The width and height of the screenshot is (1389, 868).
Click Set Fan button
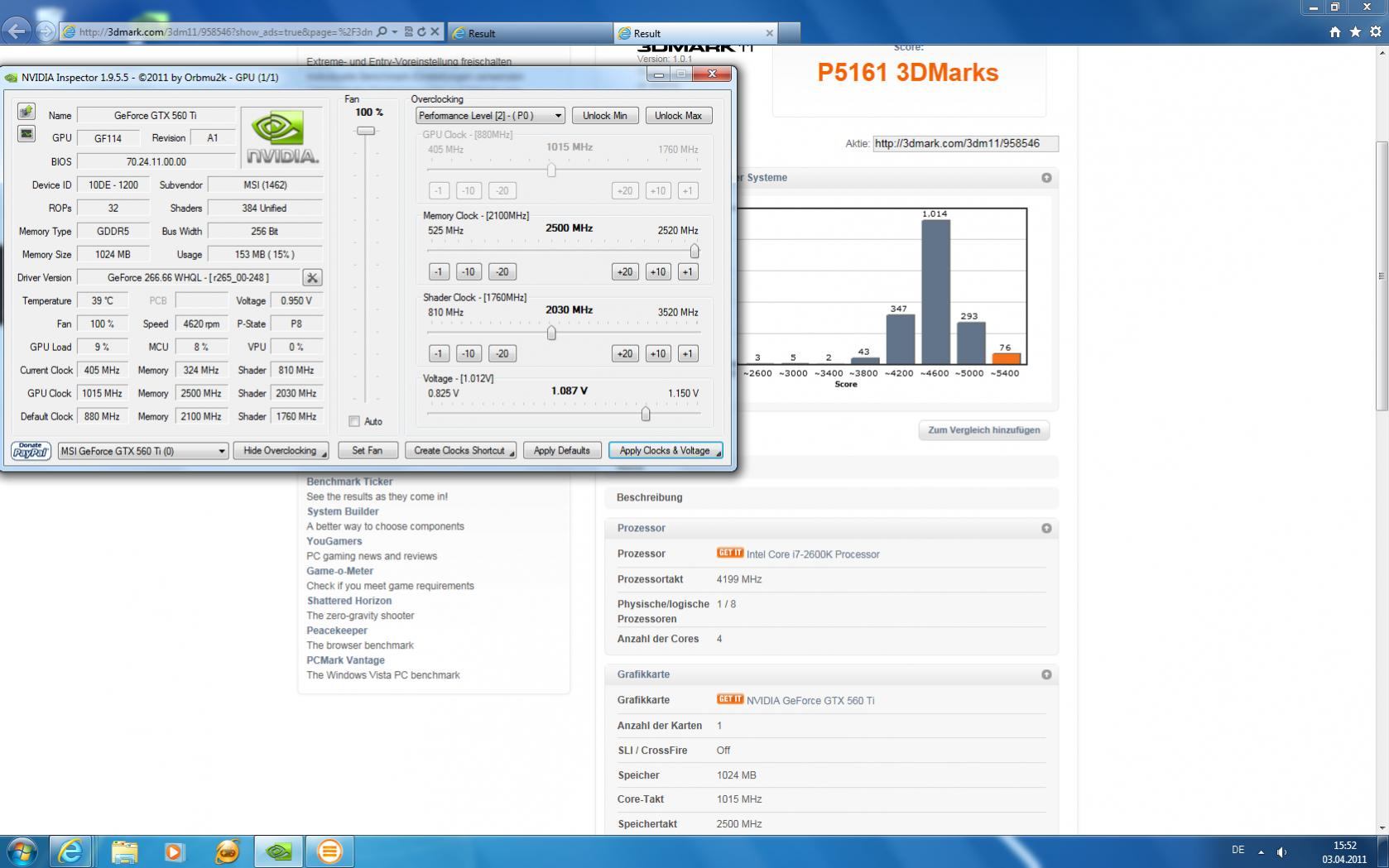point(367,451)
